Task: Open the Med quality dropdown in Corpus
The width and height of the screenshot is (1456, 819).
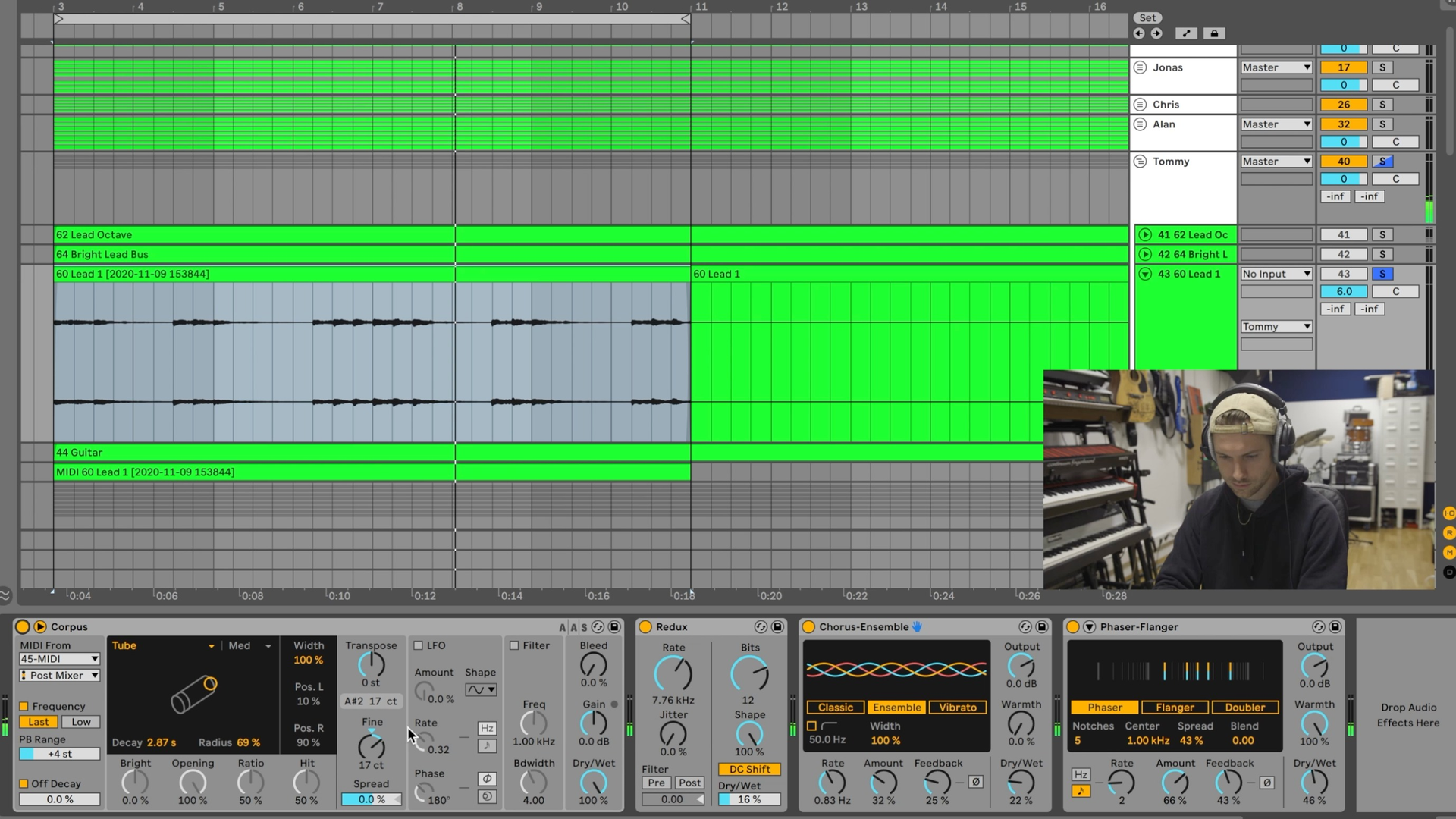Action: tap(250, 646)
